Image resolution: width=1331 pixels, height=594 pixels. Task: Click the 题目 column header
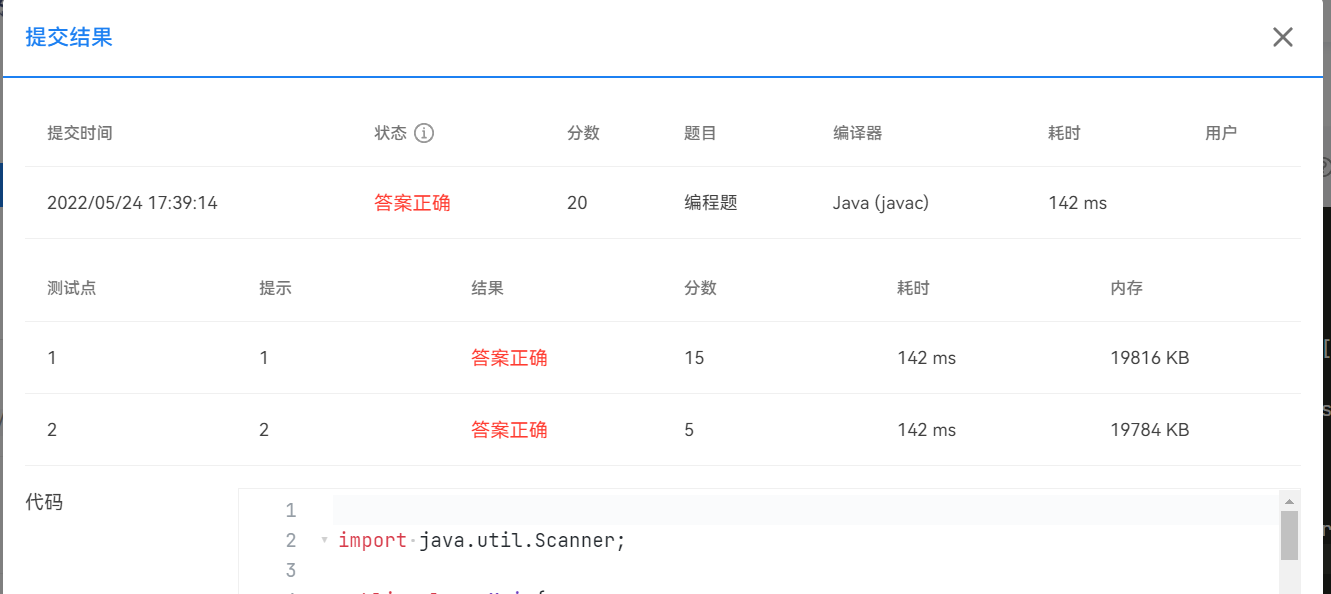(x=700, y=133)
